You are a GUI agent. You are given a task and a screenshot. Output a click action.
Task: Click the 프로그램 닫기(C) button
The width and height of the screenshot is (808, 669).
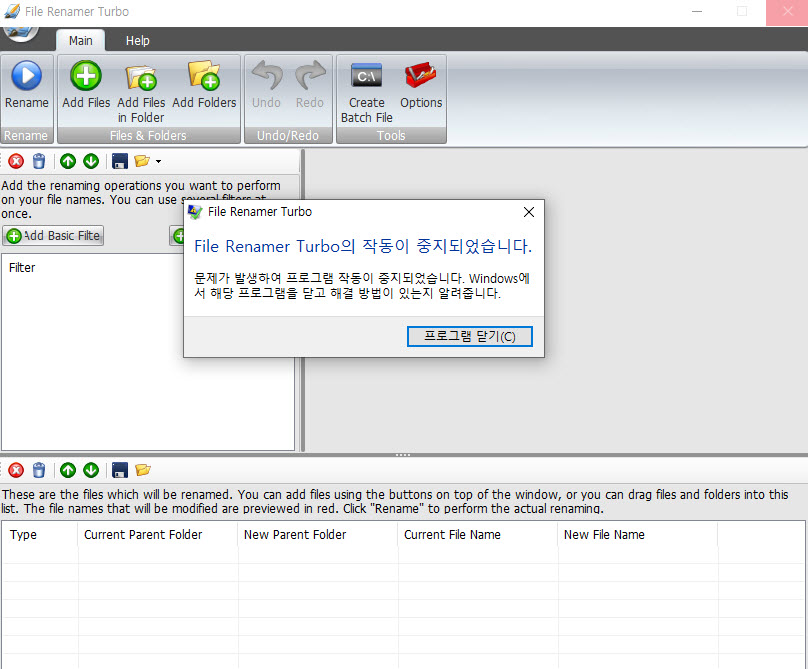(469, 337)
